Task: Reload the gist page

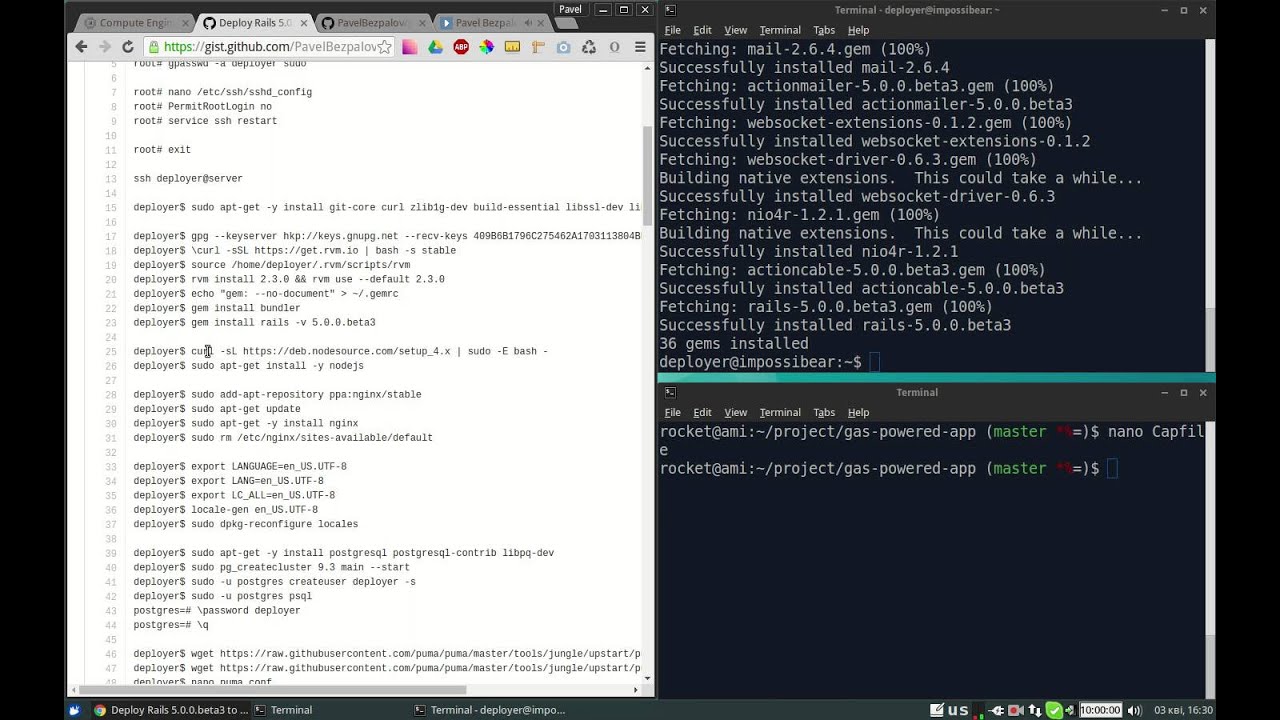Action: pyautogui.click(x=128, y=47)
